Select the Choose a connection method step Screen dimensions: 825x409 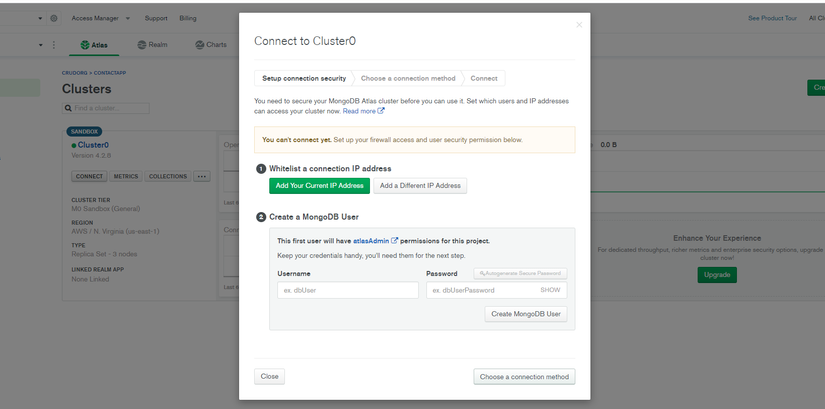click(x=408, y=78)
